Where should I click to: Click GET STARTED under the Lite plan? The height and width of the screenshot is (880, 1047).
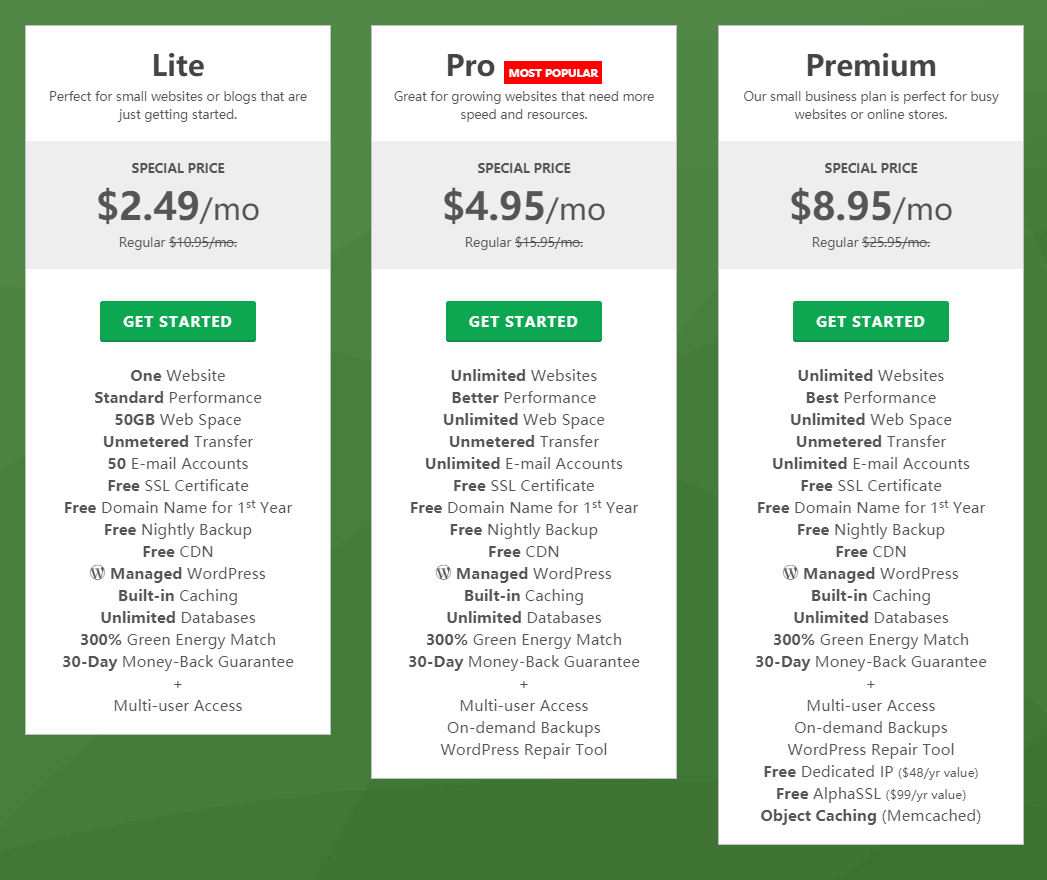[x=177, y=321]
